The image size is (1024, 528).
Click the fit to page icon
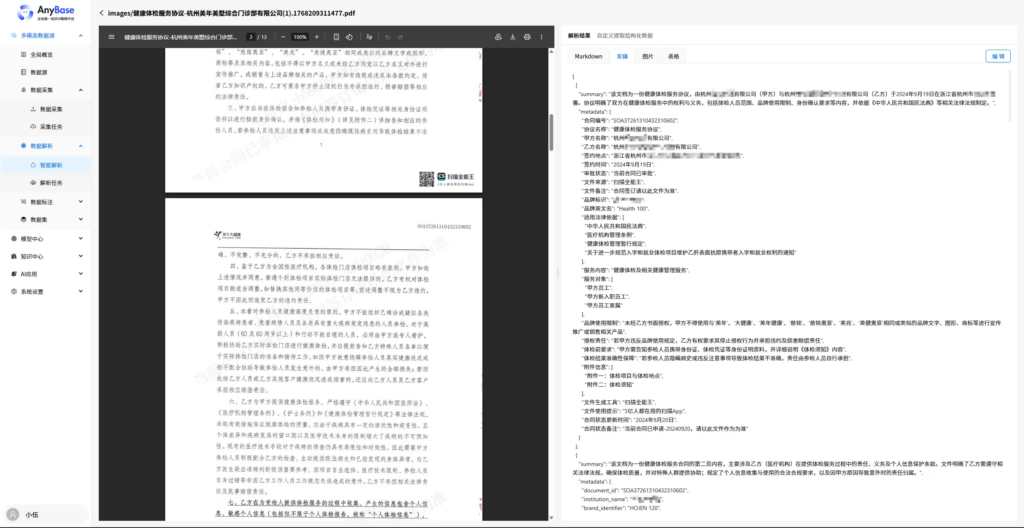tap(337, 37)
